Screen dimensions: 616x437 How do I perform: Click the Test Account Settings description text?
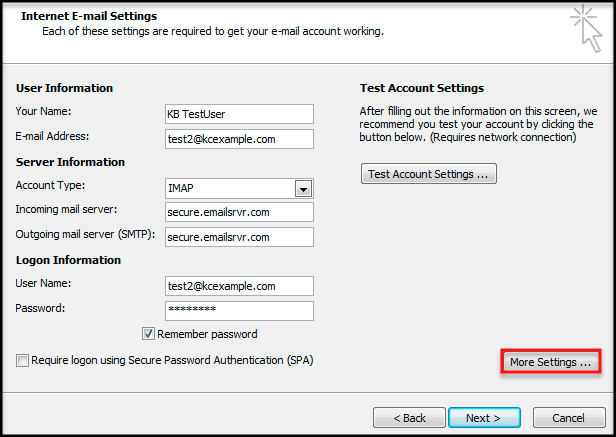click(478, 124)
